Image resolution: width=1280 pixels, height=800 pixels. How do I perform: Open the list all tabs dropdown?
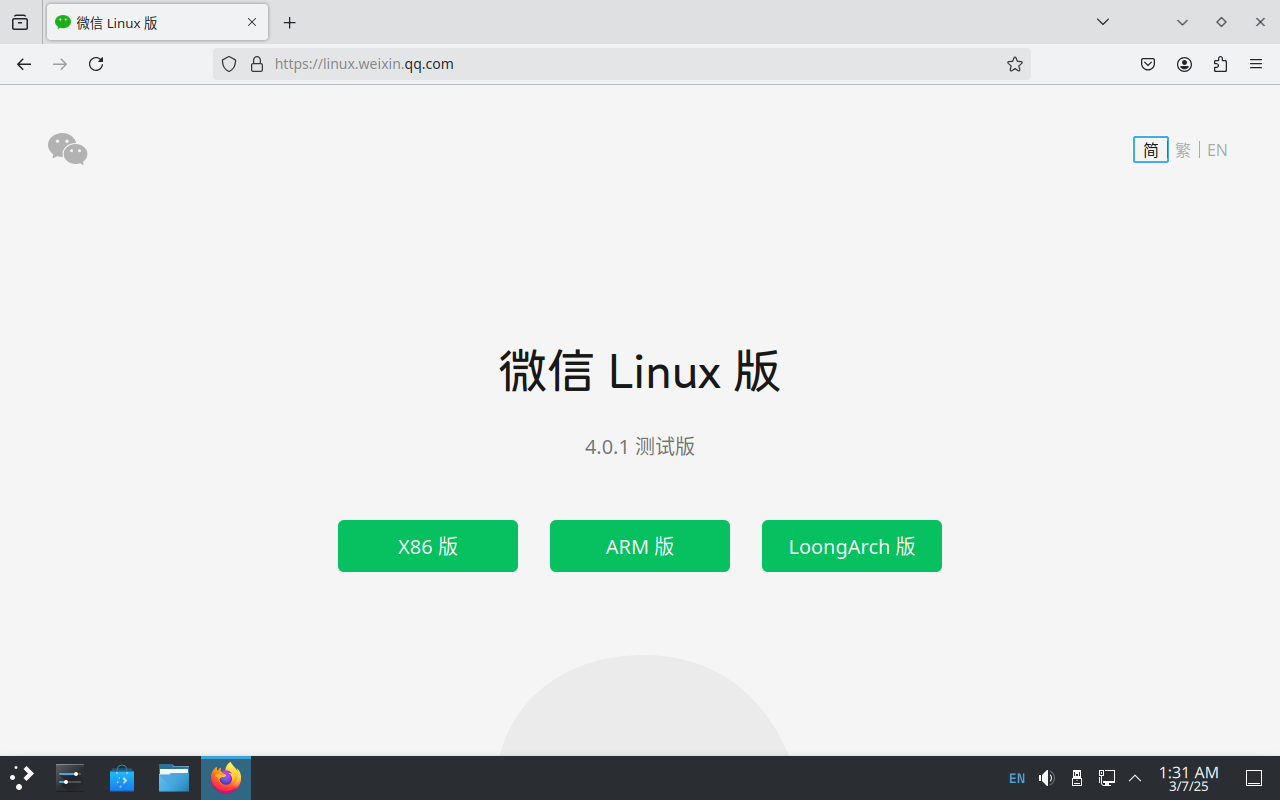point(1103,22)
